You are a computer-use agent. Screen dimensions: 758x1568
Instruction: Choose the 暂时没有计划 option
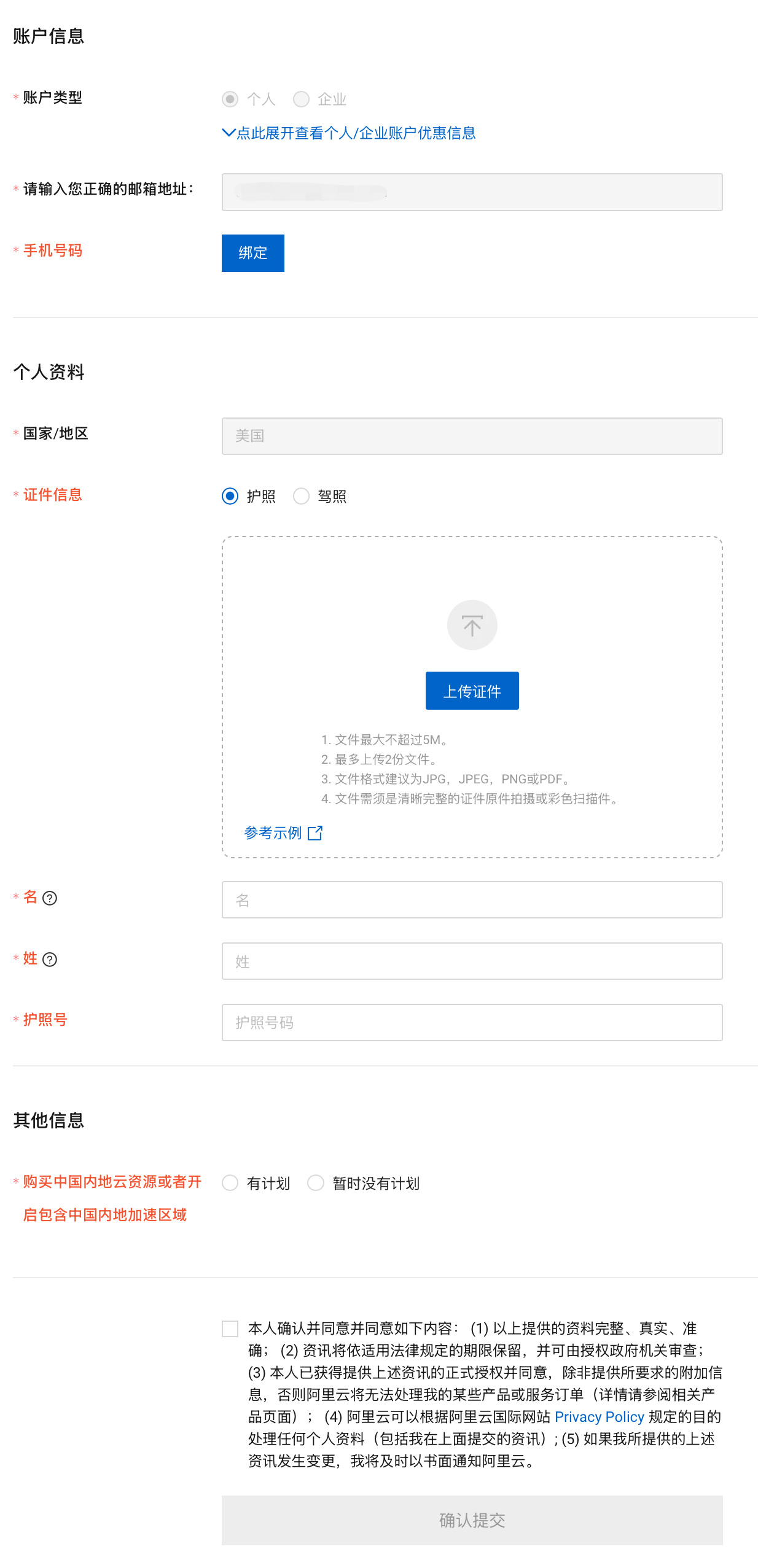(x=316, y=1182)
